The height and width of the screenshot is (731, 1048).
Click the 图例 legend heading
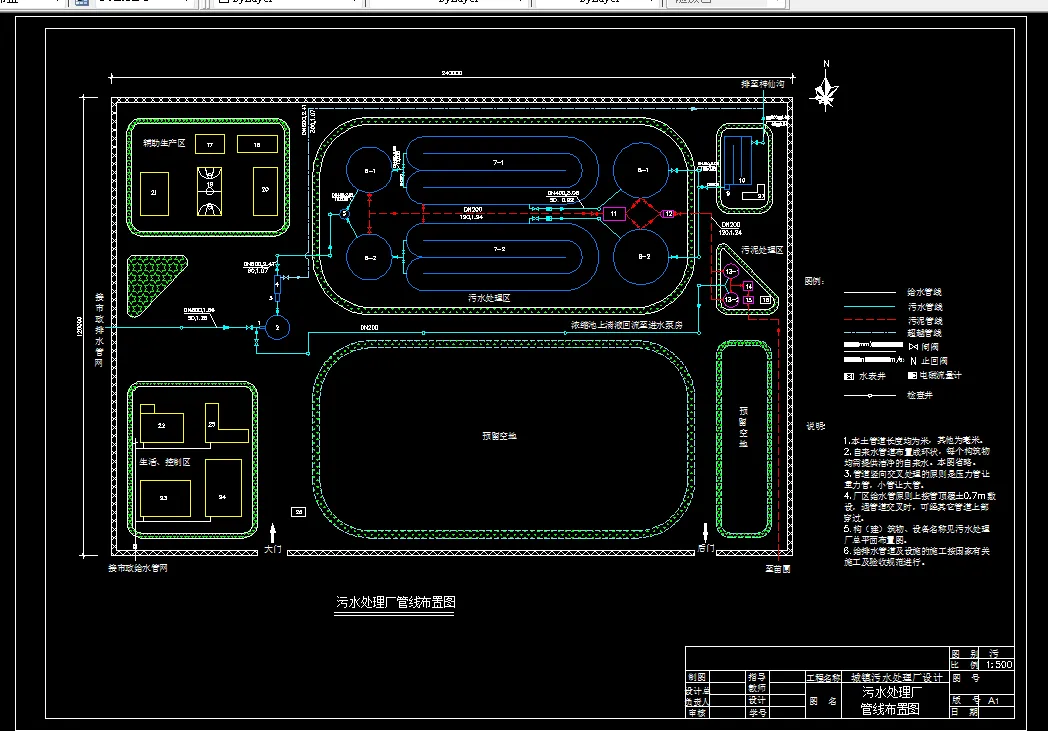(814, 281)
